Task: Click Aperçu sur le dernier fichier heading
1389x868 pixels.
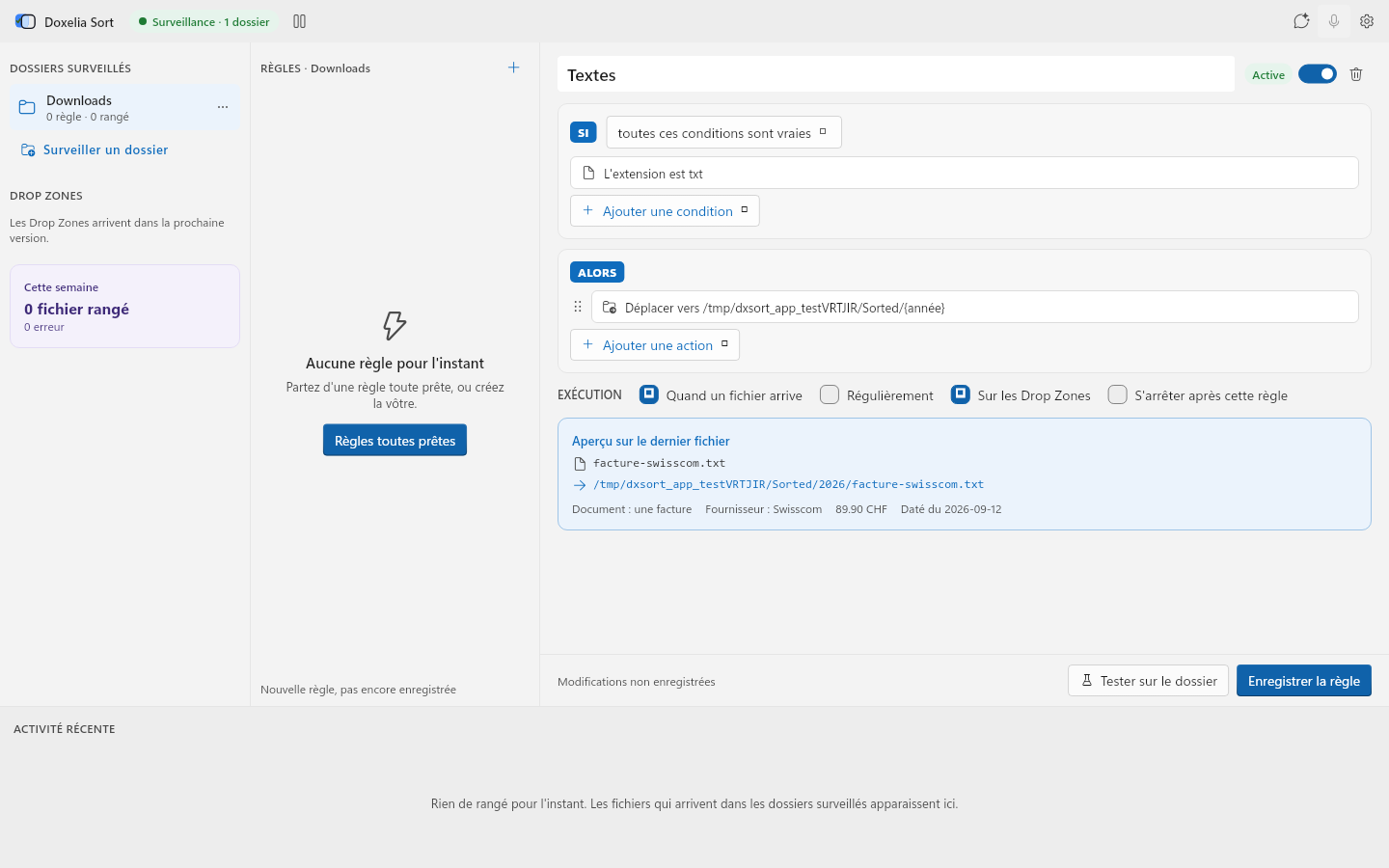Action: tap(651, 441)
